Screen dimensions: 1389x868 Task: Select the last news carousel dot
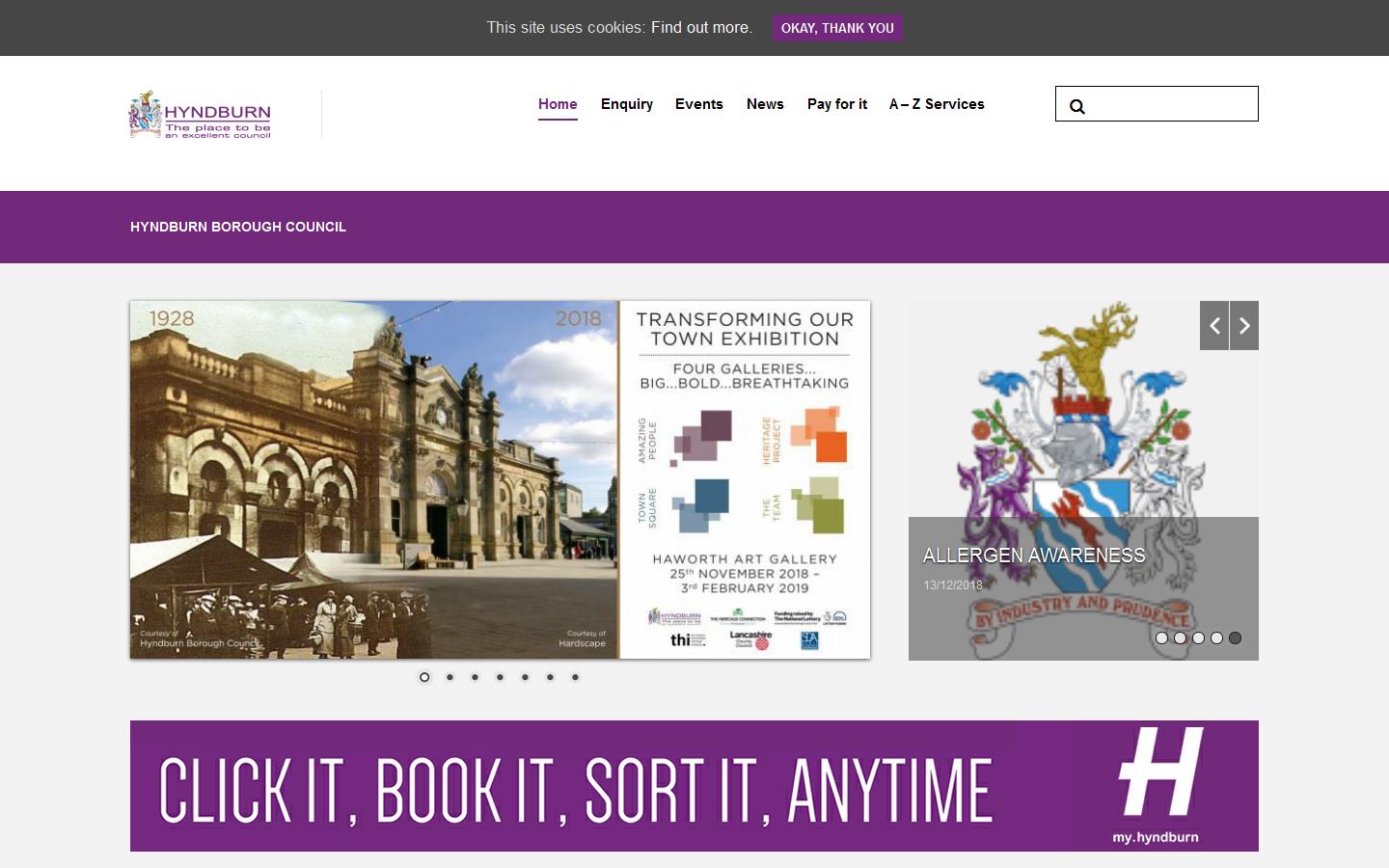1235,637
